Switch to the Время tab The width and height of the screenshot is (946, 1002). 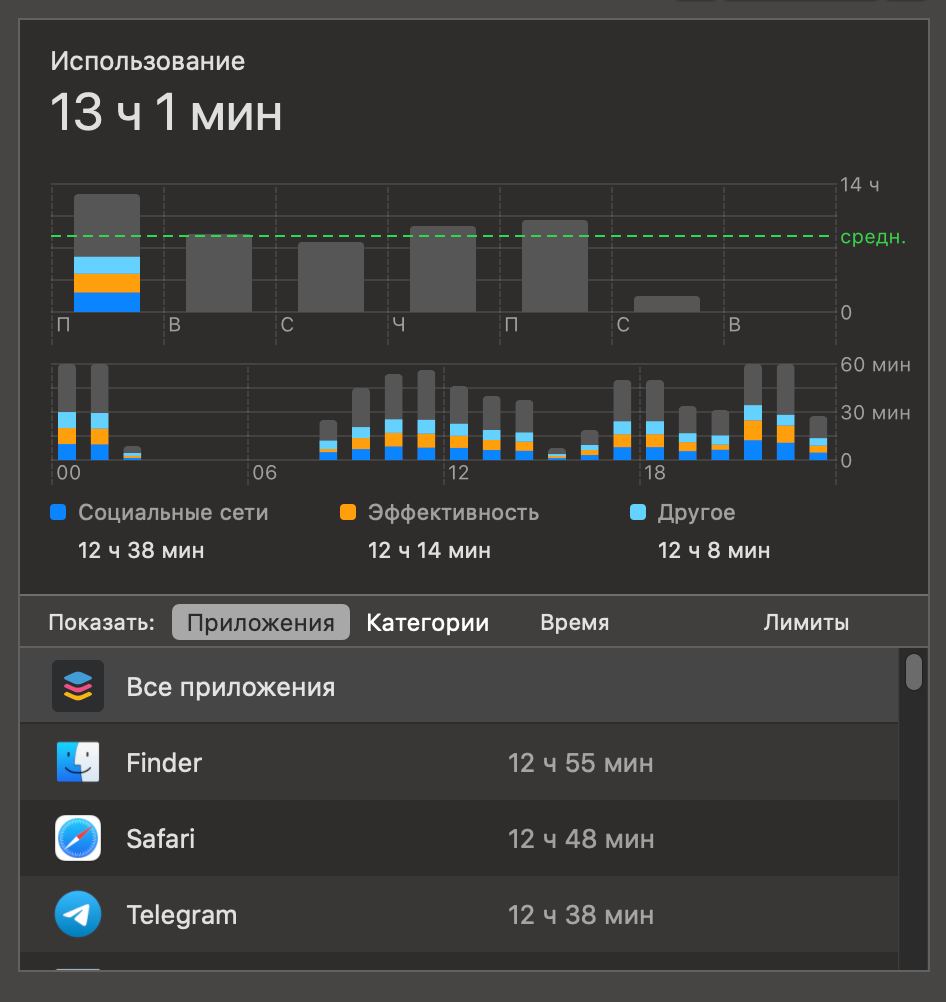click(575, 622)
